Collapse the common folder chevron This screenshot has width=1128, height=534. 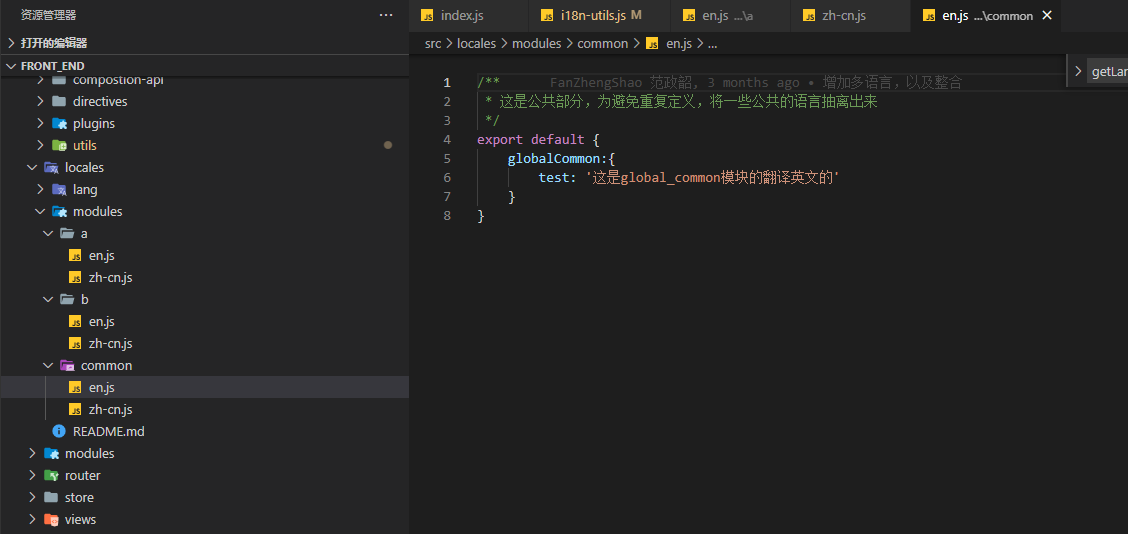pyautogui.click(x=48, y=365)
